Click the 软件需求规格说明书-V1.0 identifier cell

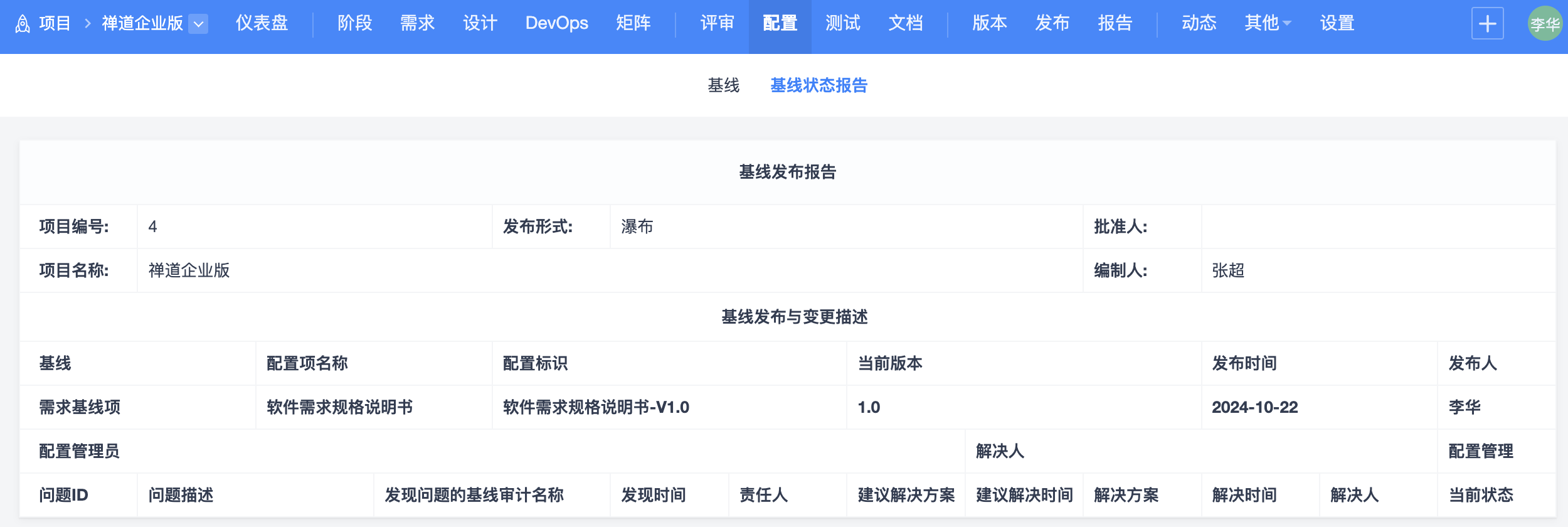[596, 407]
